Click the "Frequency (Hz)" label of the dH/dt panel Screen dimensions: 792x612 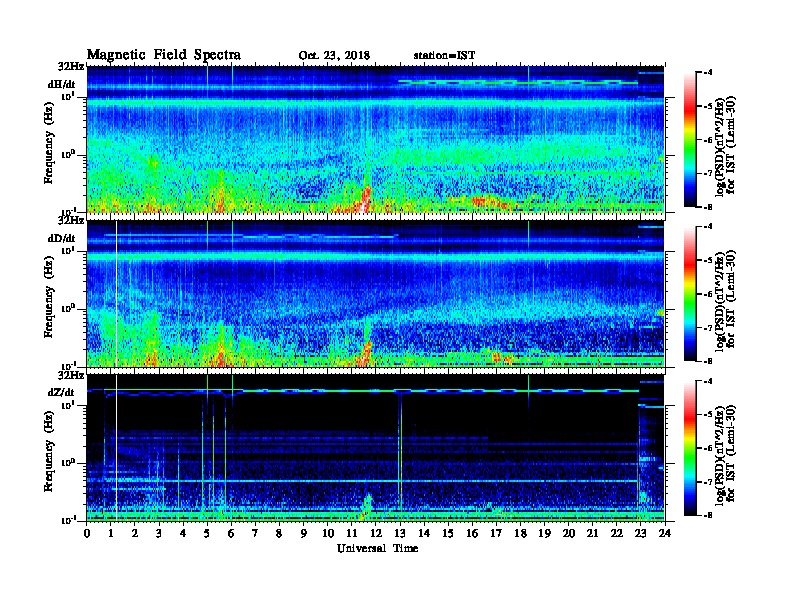pos(48,143)
